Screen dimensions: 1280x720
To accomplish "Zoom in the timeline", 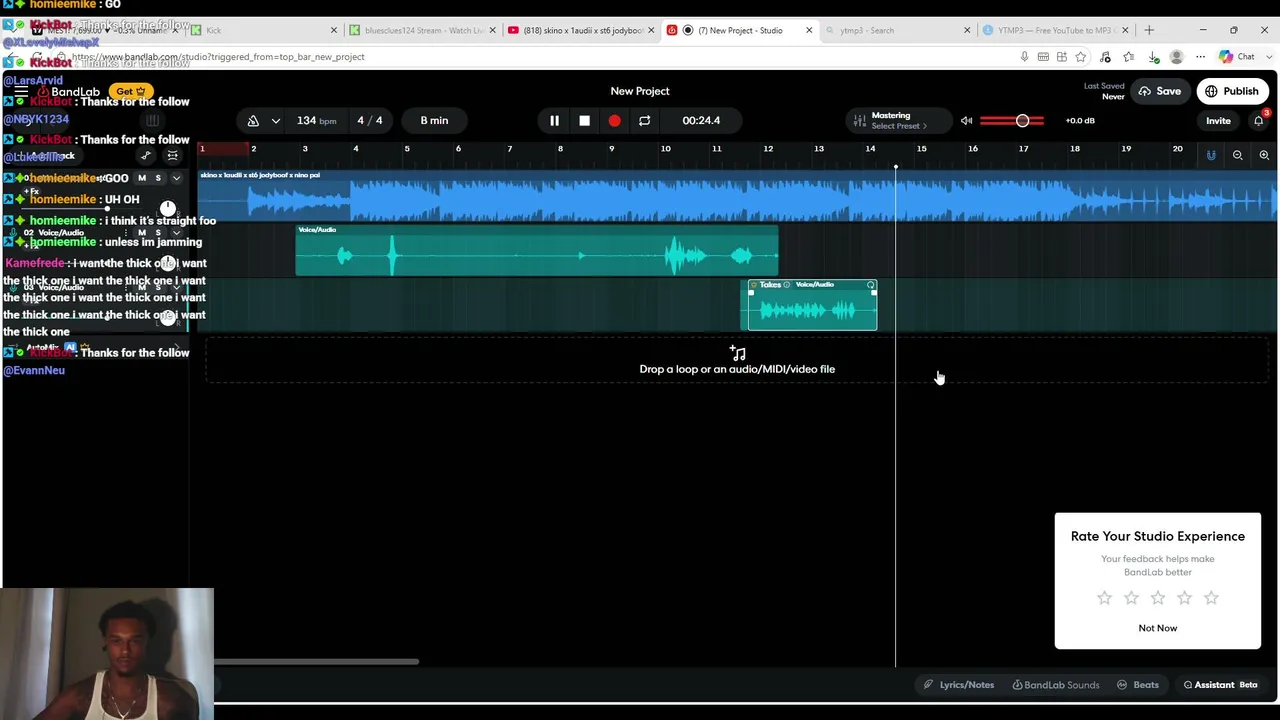I will tap(1264, 155).
